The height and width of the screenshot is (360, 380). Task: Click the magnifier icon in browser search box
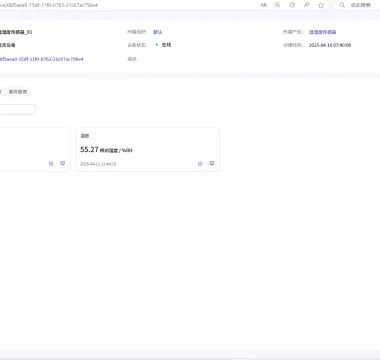tap(342, 5)
